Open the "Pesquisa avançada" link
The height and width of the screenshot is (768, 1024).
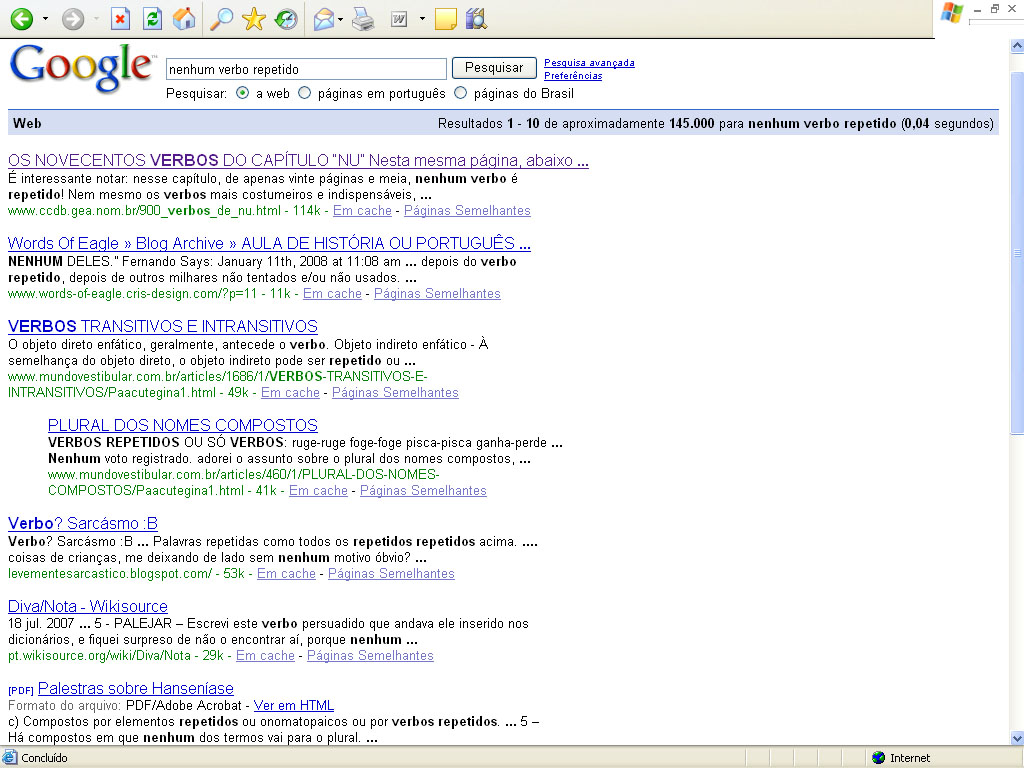click(589, 63)
